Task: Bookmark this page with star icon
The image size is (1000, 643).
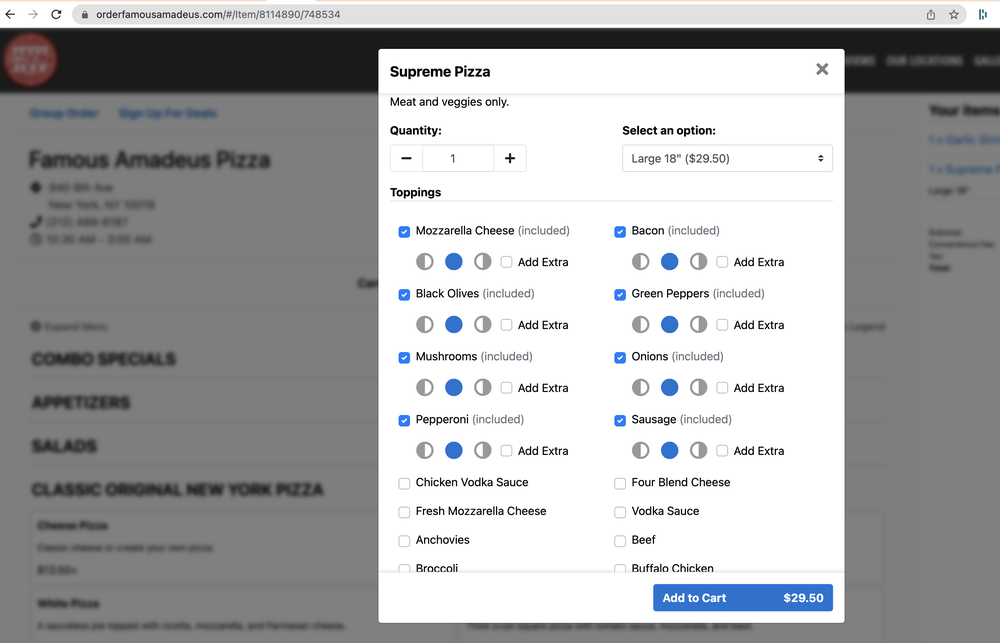Action: pyautogui.click(x=954, y=15)
